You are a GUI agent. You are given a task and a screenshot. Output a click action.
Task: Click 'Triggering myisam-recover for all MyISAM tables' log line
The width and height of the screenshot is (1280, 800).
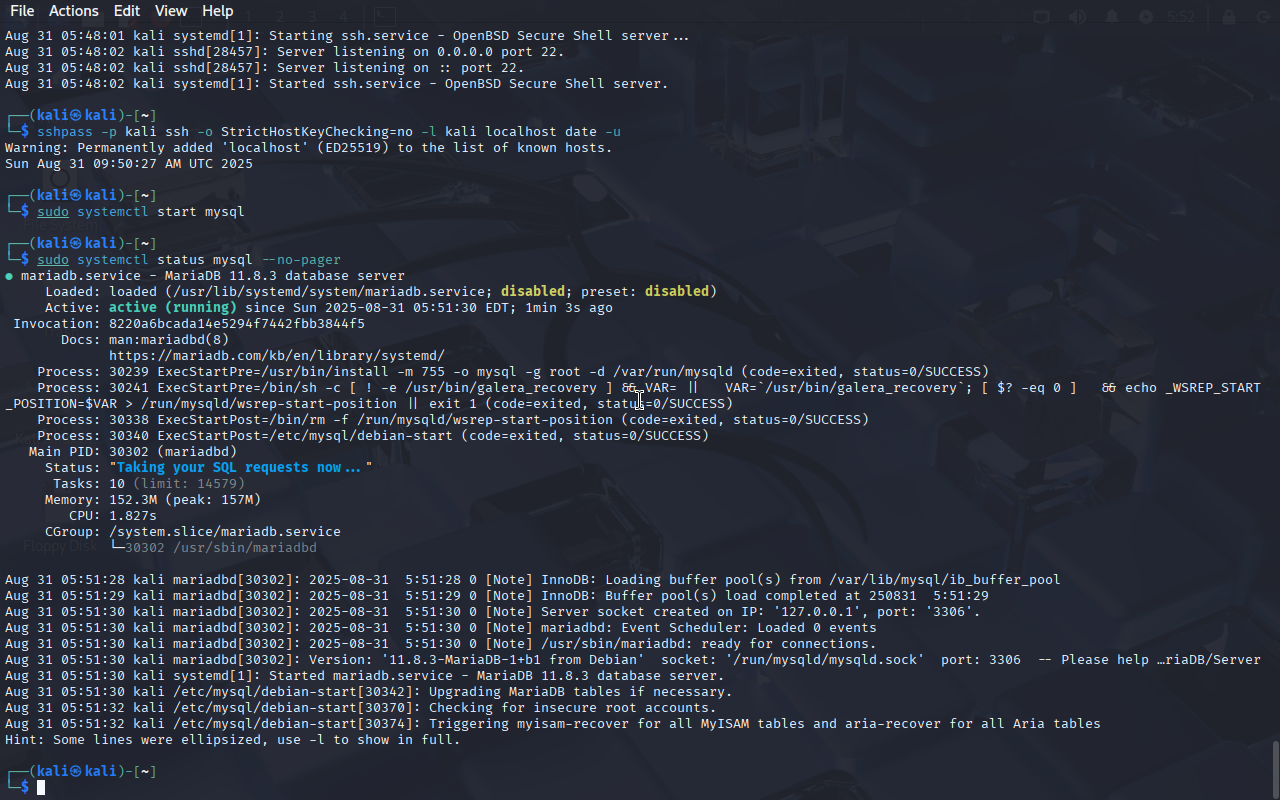point(553,724)
